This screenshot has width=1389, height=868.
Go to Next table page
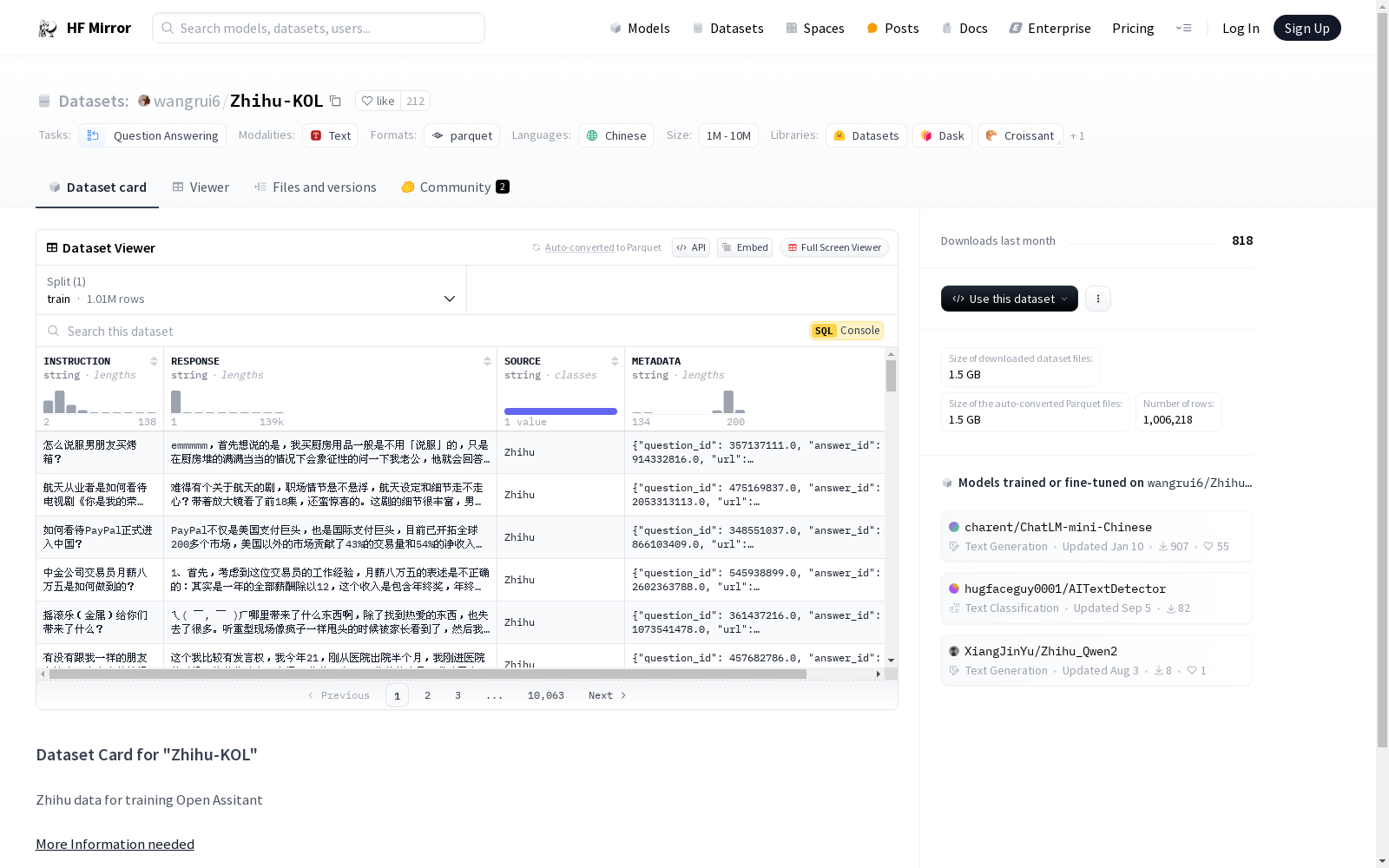click(607, 695)
